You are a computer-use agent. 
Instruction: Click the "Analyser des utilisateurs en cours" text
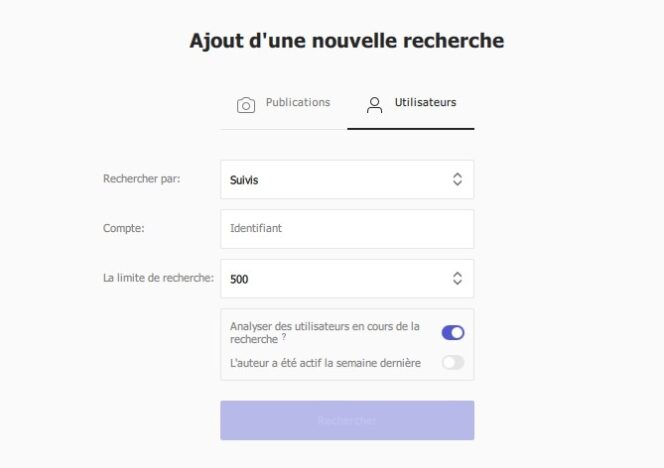325,327
